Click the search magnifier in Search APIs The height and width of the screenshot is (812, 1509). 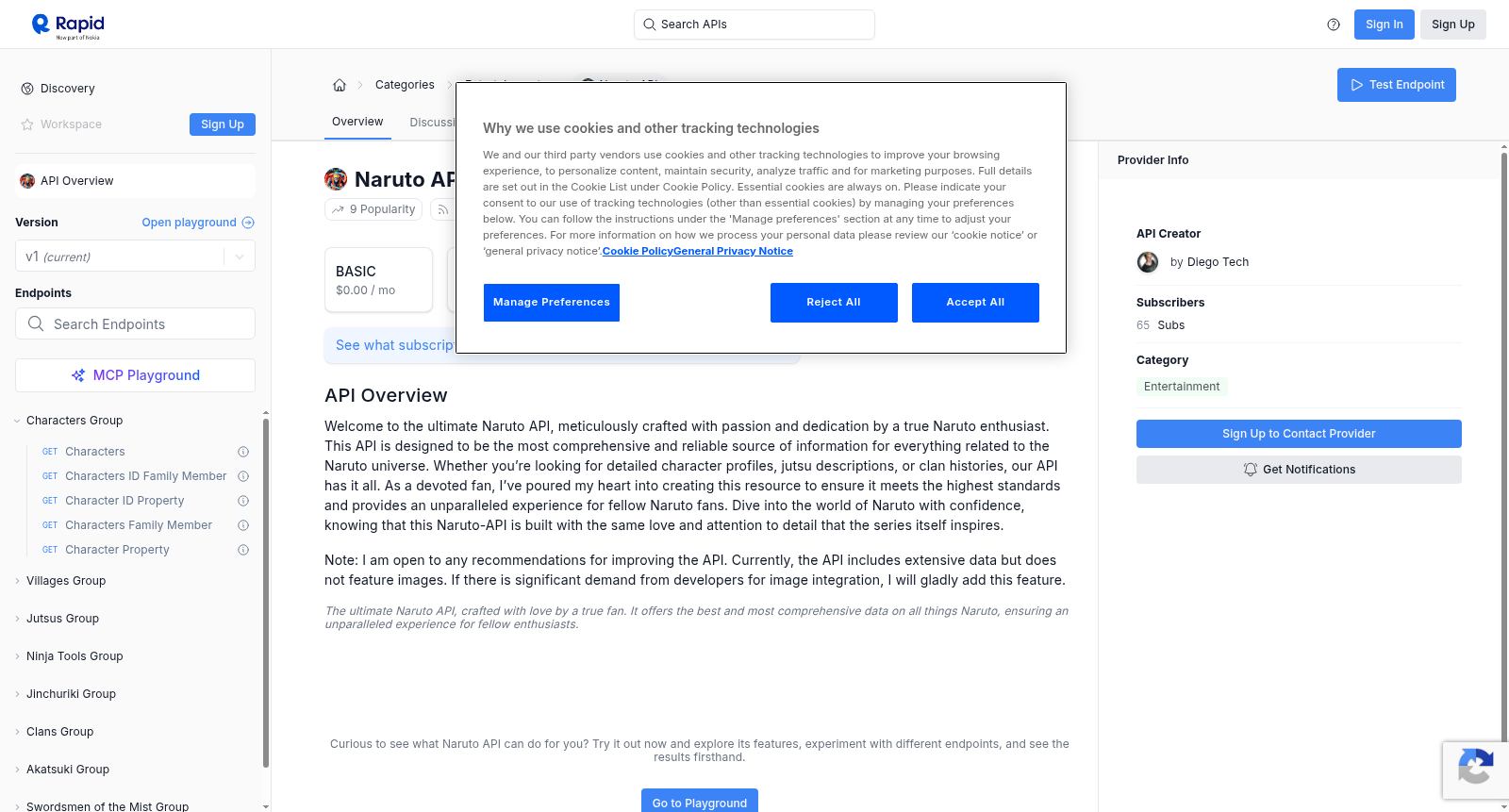click(649, 25)
